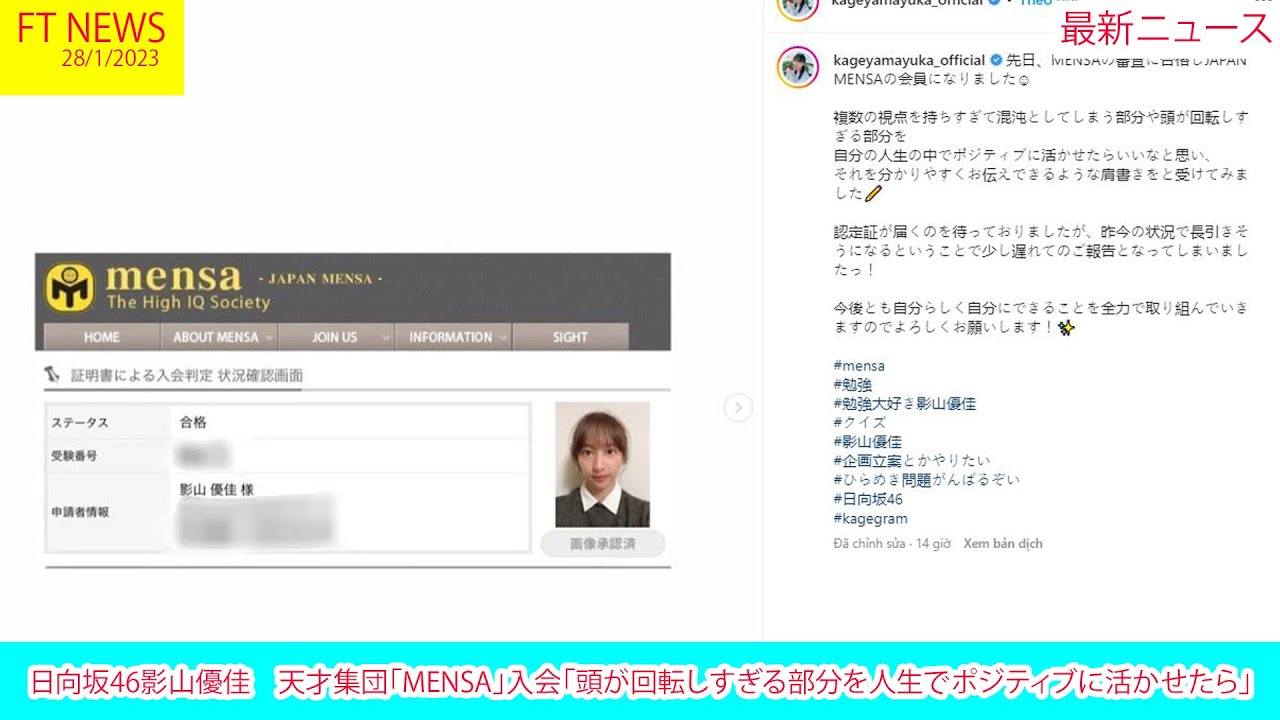Image resolution: width=1280 pixels, height=720 pixels.
Task: Open the JOIN US menu
Action: (x=336, y=337)
